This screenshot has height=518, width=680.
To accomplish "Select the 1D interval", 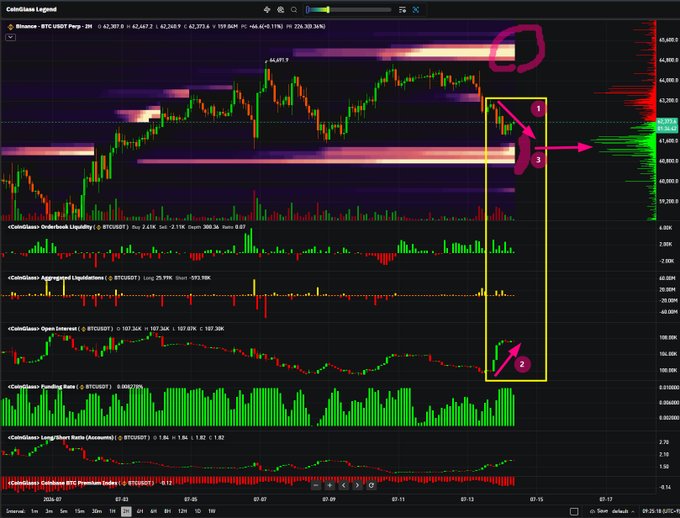I will [x=198, y=511].
